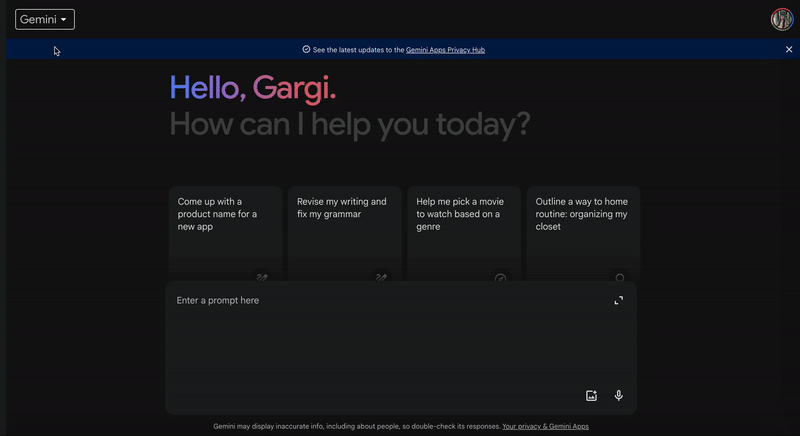This screenshot has height=436, width=800.
Task: Open the user profile avatar
Action: [782, 19]
